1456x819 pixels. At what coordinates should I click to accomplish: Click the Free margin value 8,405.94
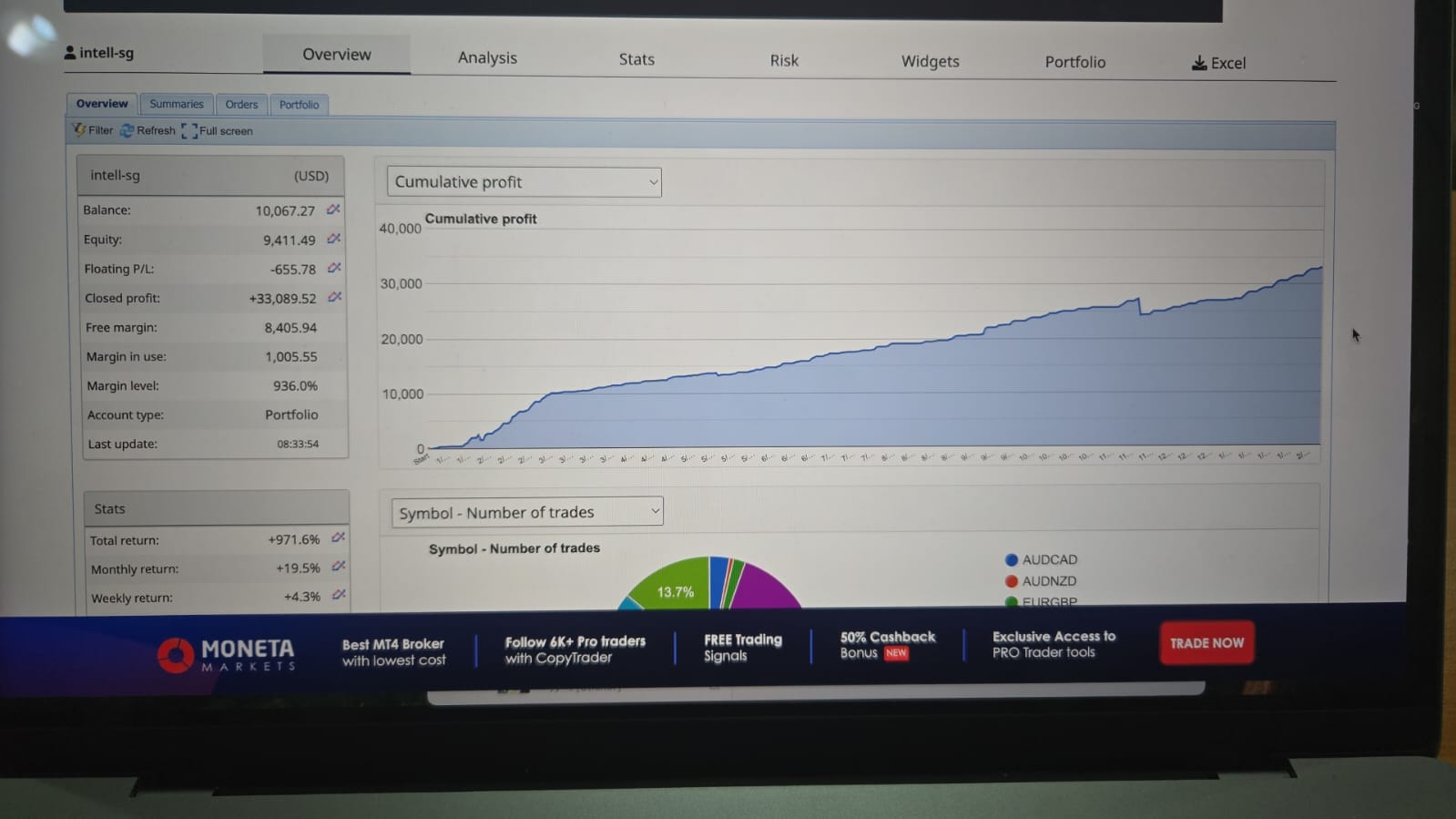coord(290,328)
